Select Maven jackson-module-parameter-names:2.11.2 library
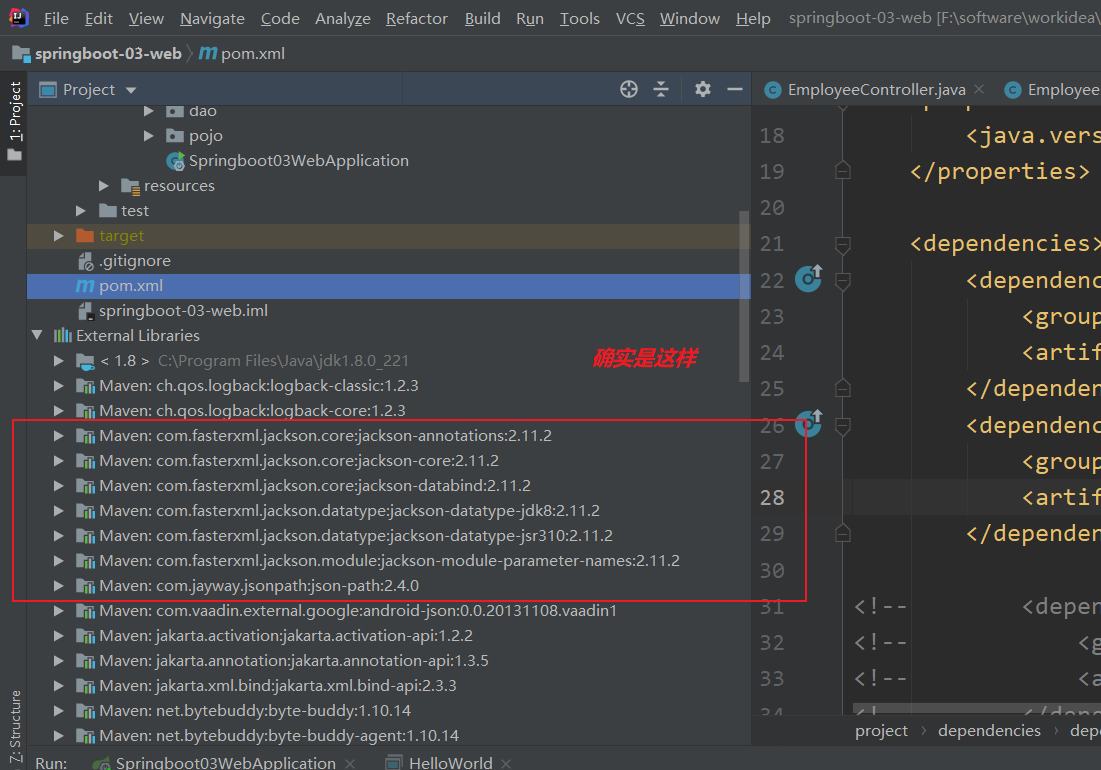Image resolution: width=1101 pixels, height=770 pixels. click(x=390, y=561)
